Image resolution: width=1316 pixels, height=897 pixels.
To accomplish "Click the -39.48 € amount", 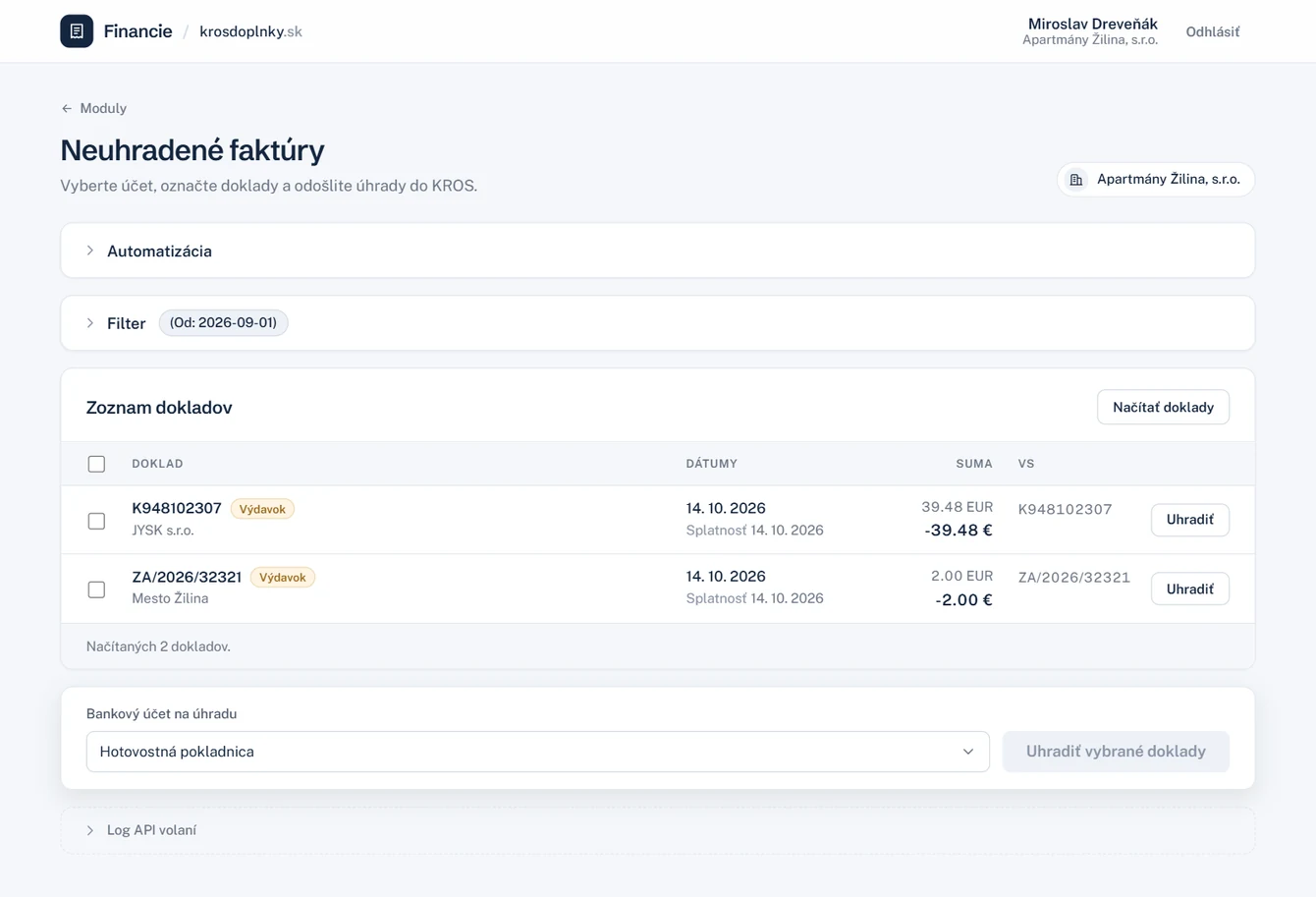I will pyautogui.click(x=958, y=531).
